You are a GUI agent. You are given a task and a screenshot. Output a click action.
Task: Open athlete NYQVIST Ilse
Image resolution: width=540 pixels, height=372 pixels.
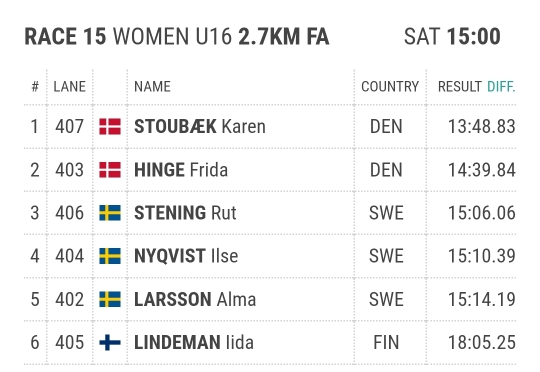tap(186, 256)
